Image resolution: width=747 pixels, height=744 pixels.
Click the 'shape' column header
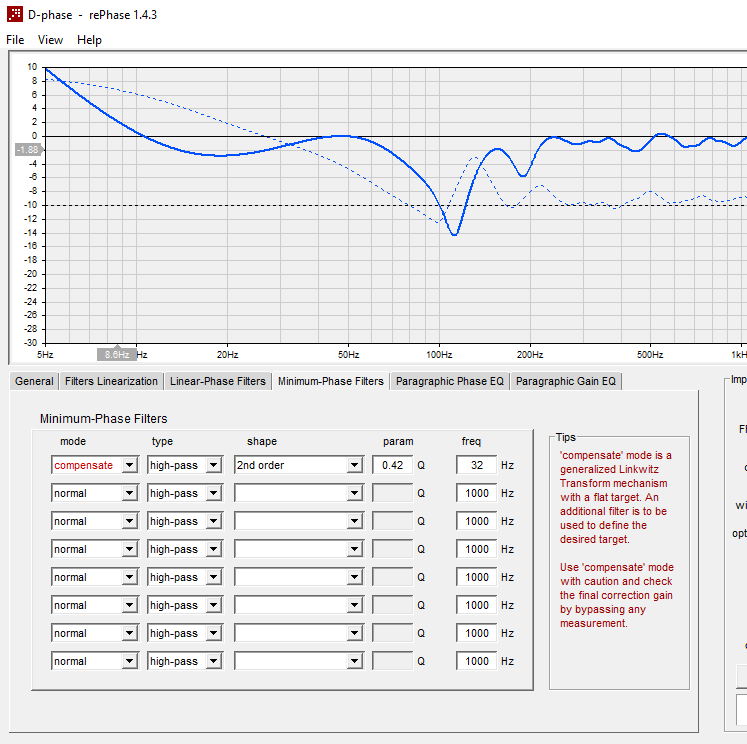point(262,442)
